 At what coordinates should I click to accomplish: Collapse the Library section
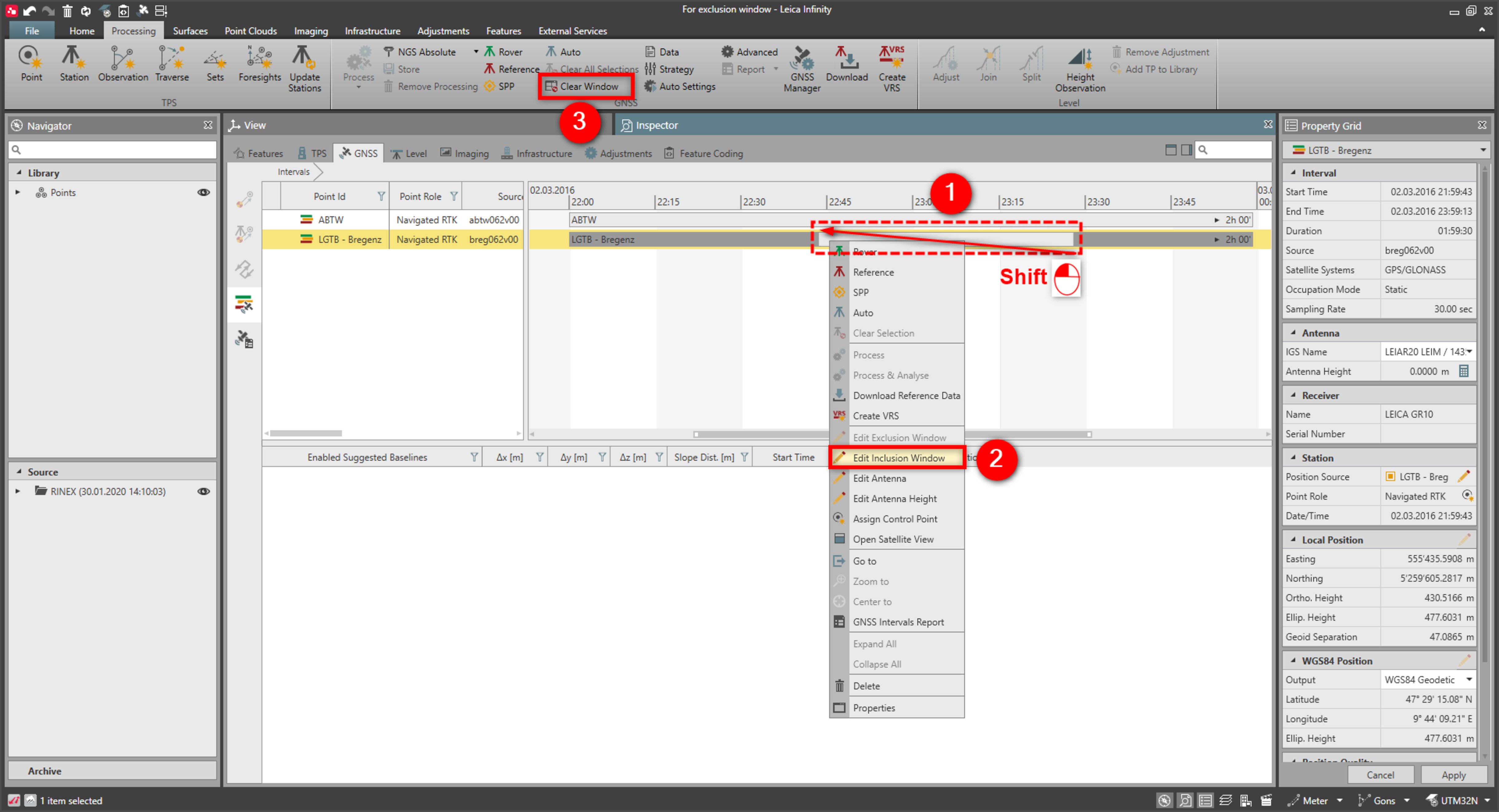coord(19,172)
